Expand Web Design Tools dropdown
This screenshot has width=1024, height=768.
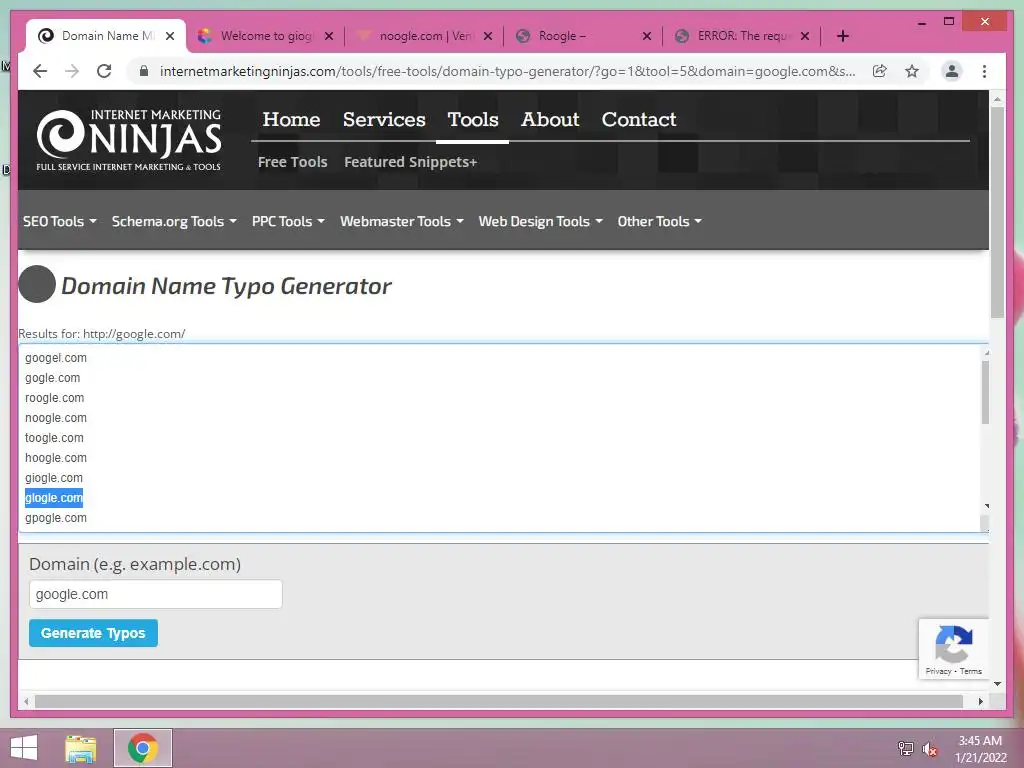coord(540,221)
